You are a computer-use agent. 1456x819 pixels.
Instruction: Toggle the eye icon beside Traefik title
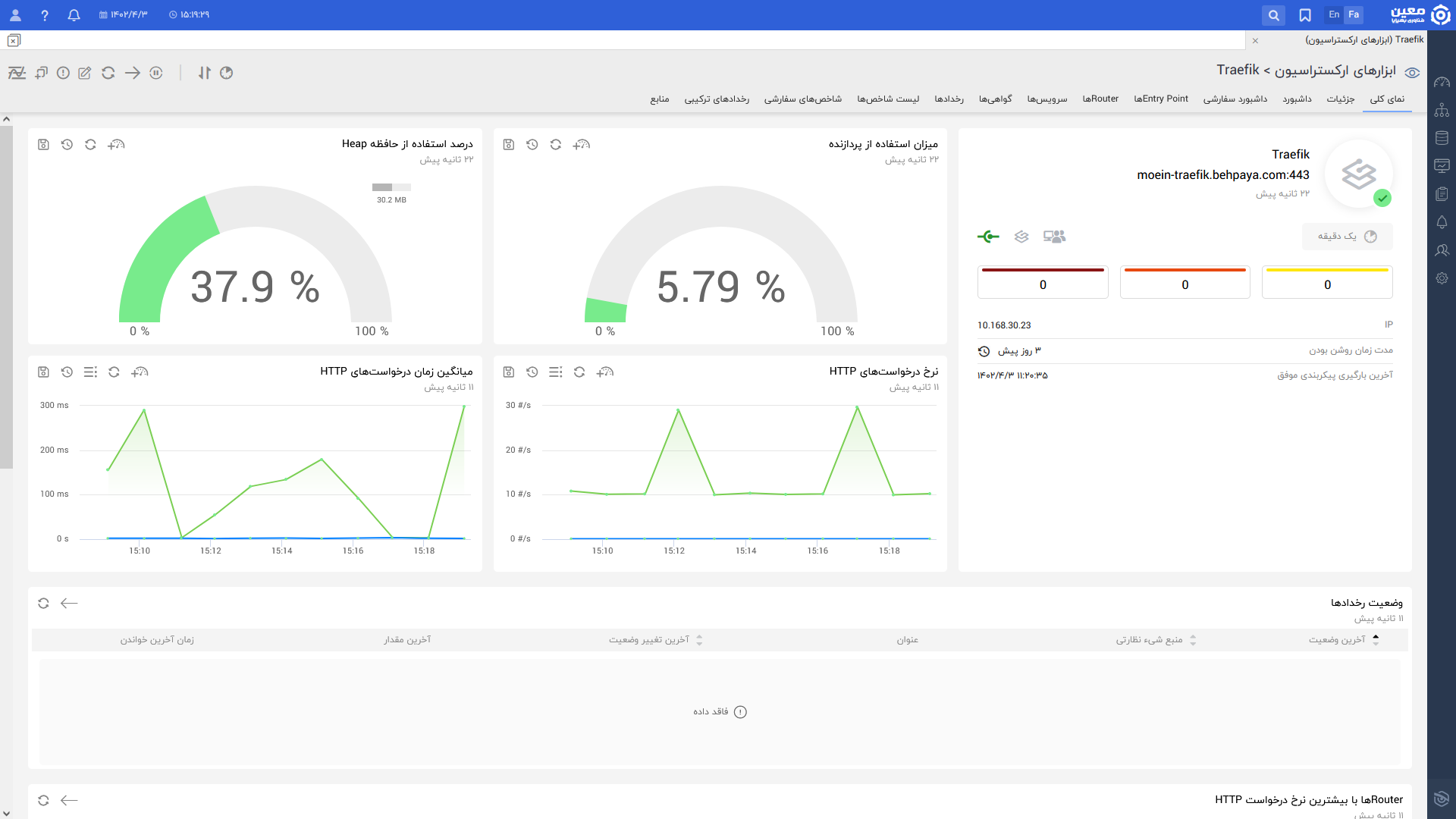tap(1412, 73)
